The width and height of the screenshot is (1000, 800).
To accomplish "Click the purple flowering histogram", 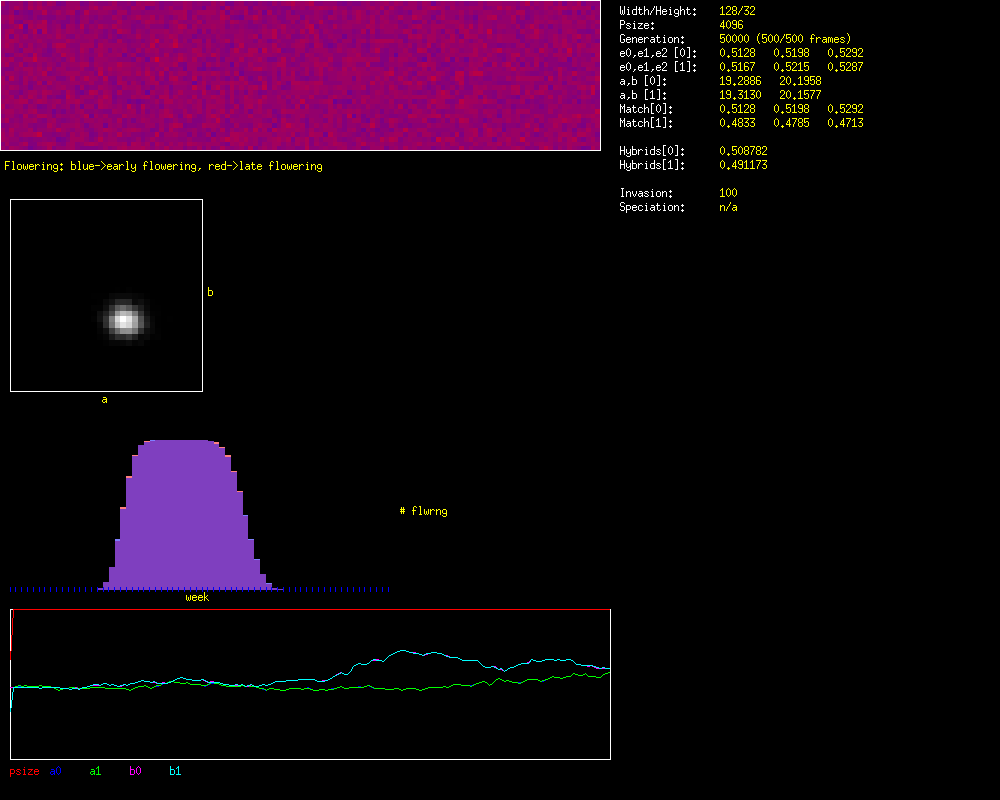I will click(190, 514).
